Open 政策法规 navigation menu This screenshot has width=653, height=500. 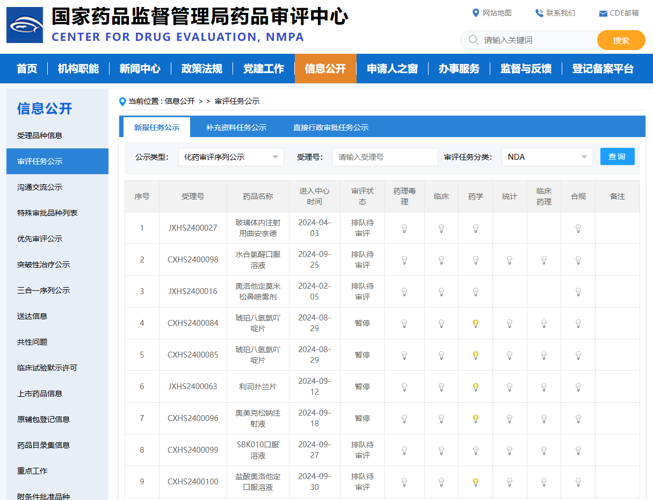coord(202,69)
